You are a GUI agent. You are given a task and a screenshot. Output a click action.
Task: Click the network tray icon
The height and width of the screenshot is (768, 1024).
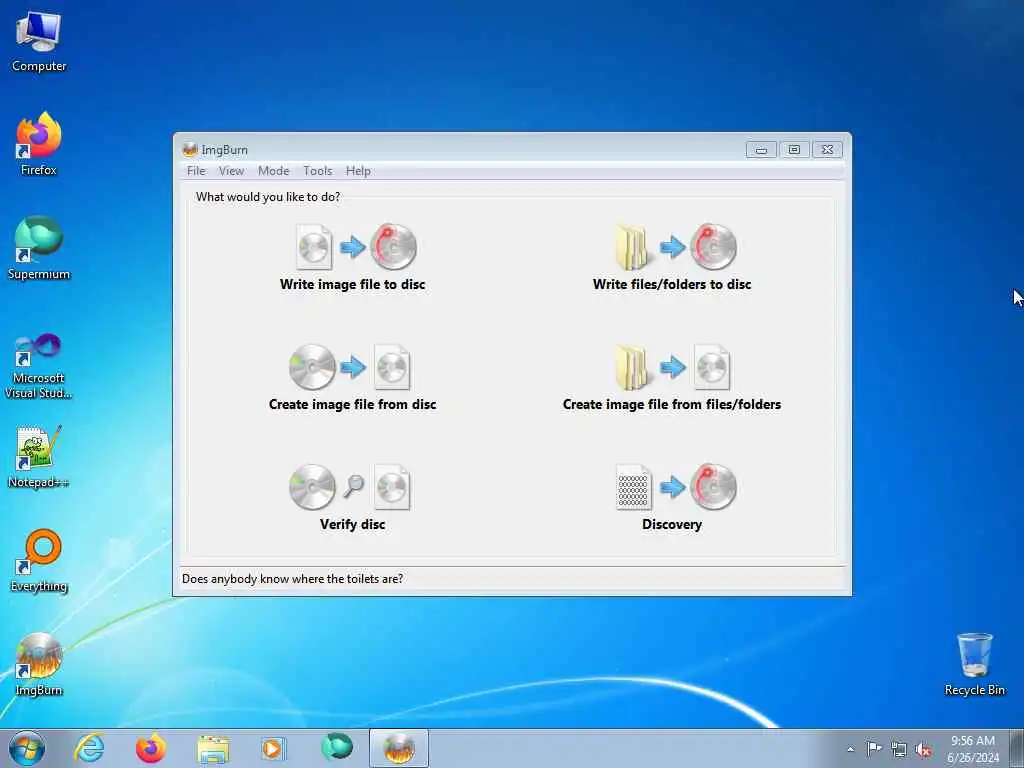click(899, 749)
